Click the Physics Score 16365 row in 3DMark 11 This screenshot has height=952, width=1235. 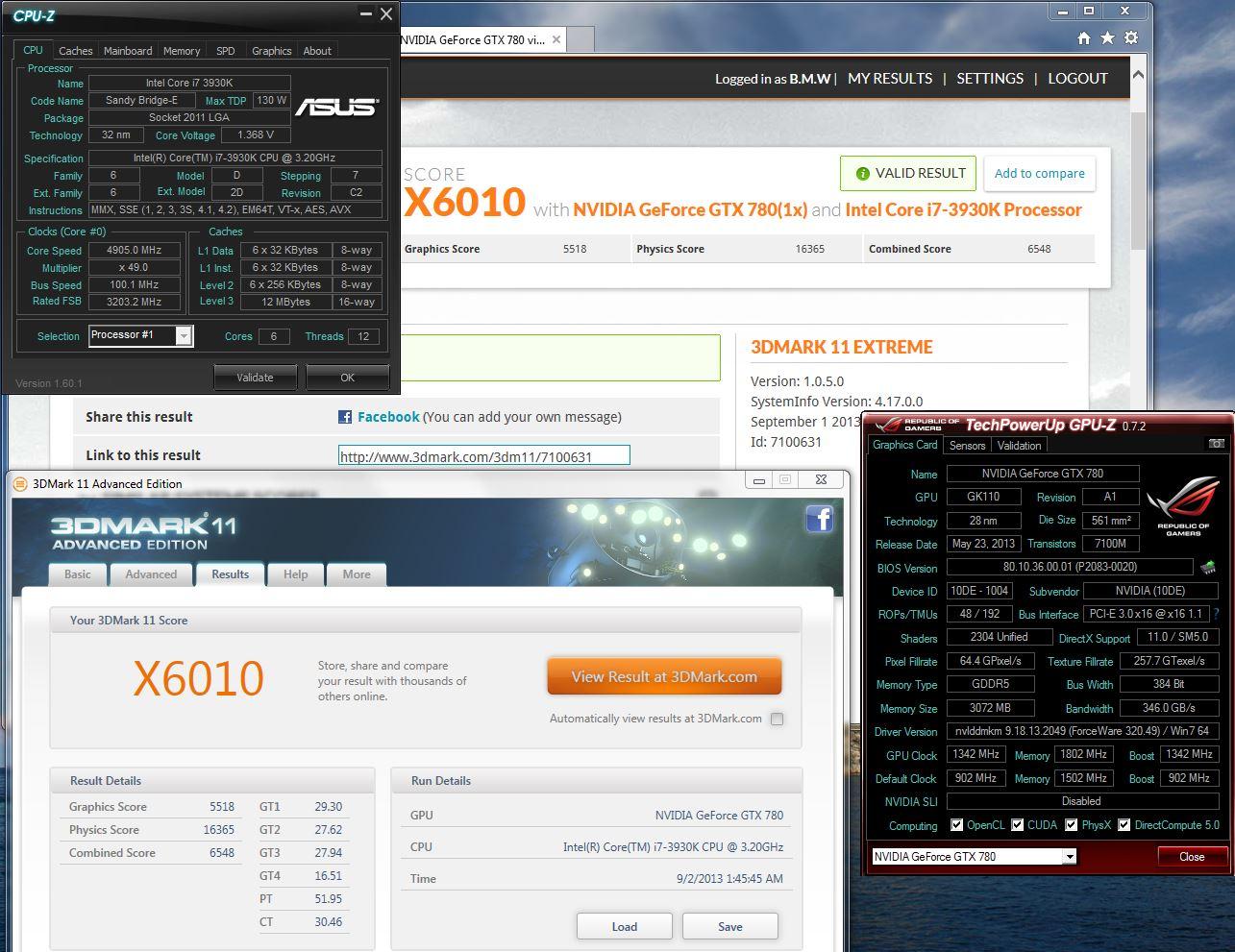coord(152,830)
